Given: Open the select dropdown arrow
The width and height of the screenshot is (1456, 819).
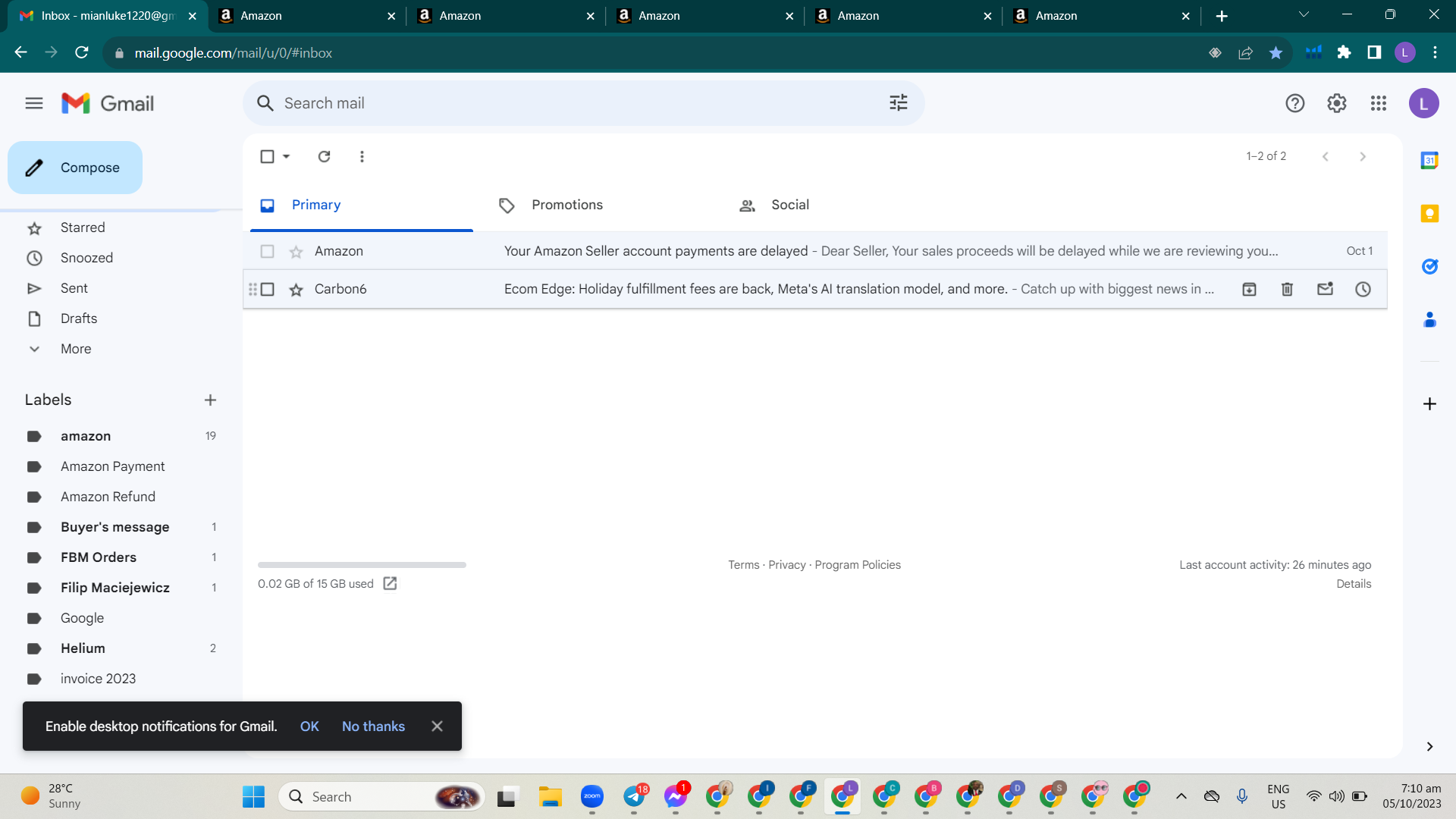Looking at the screenshot, I should point(287,156).
